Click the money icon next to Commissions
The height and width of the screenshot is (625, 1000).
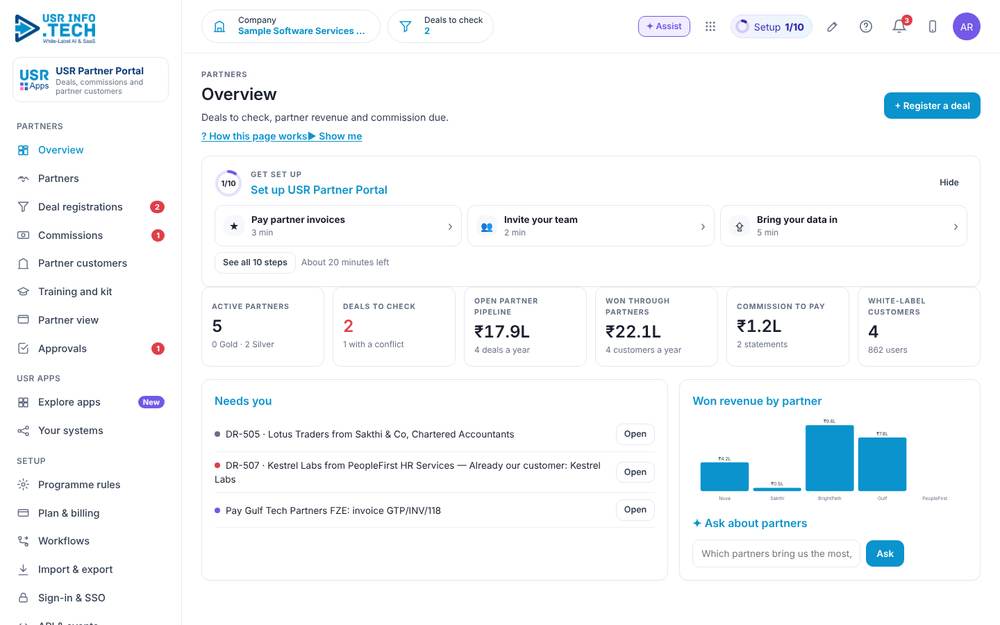(23, 235)
